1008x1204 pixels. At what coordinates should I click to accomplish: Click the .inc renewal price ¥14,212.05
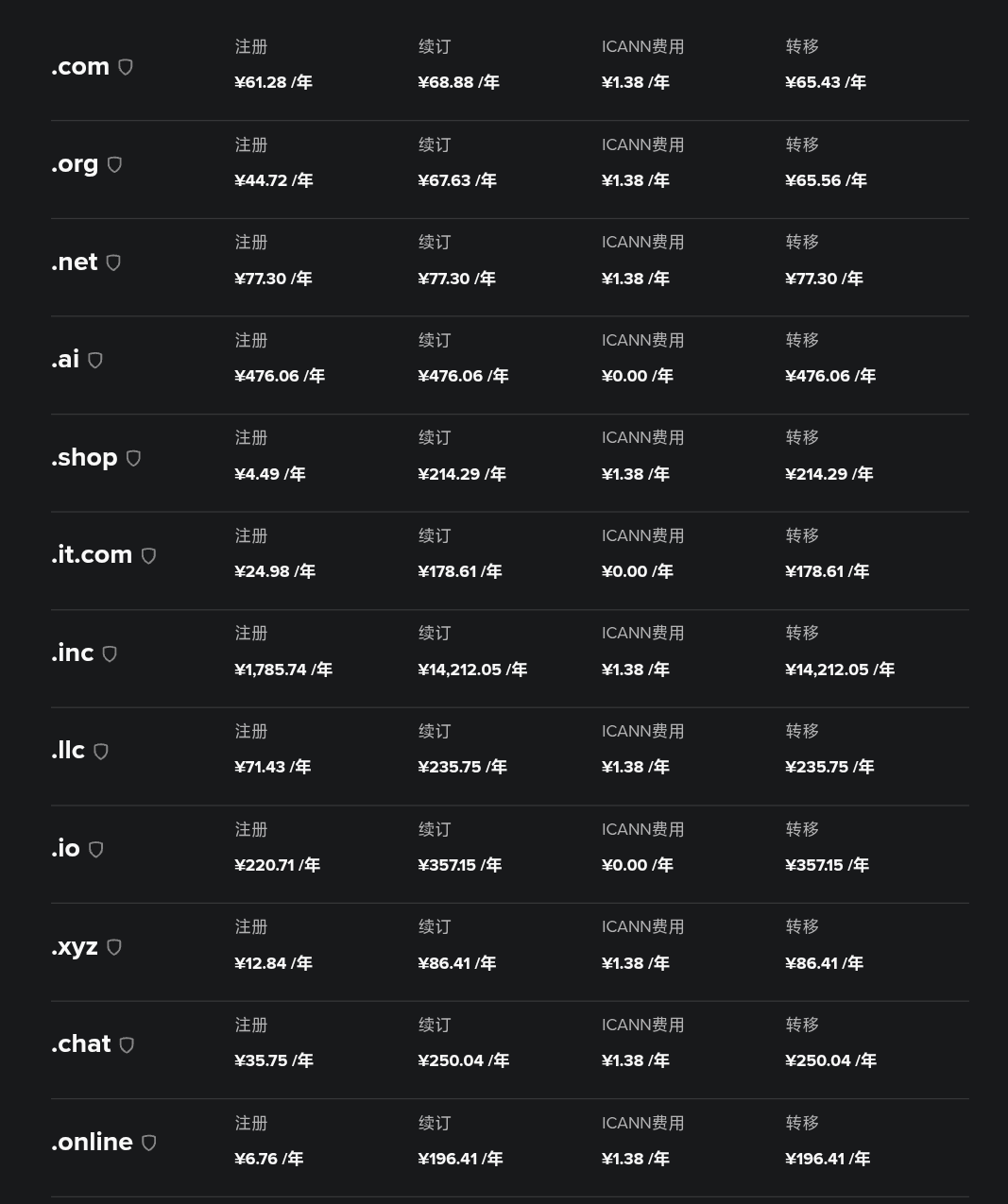(x=460, y=670)
